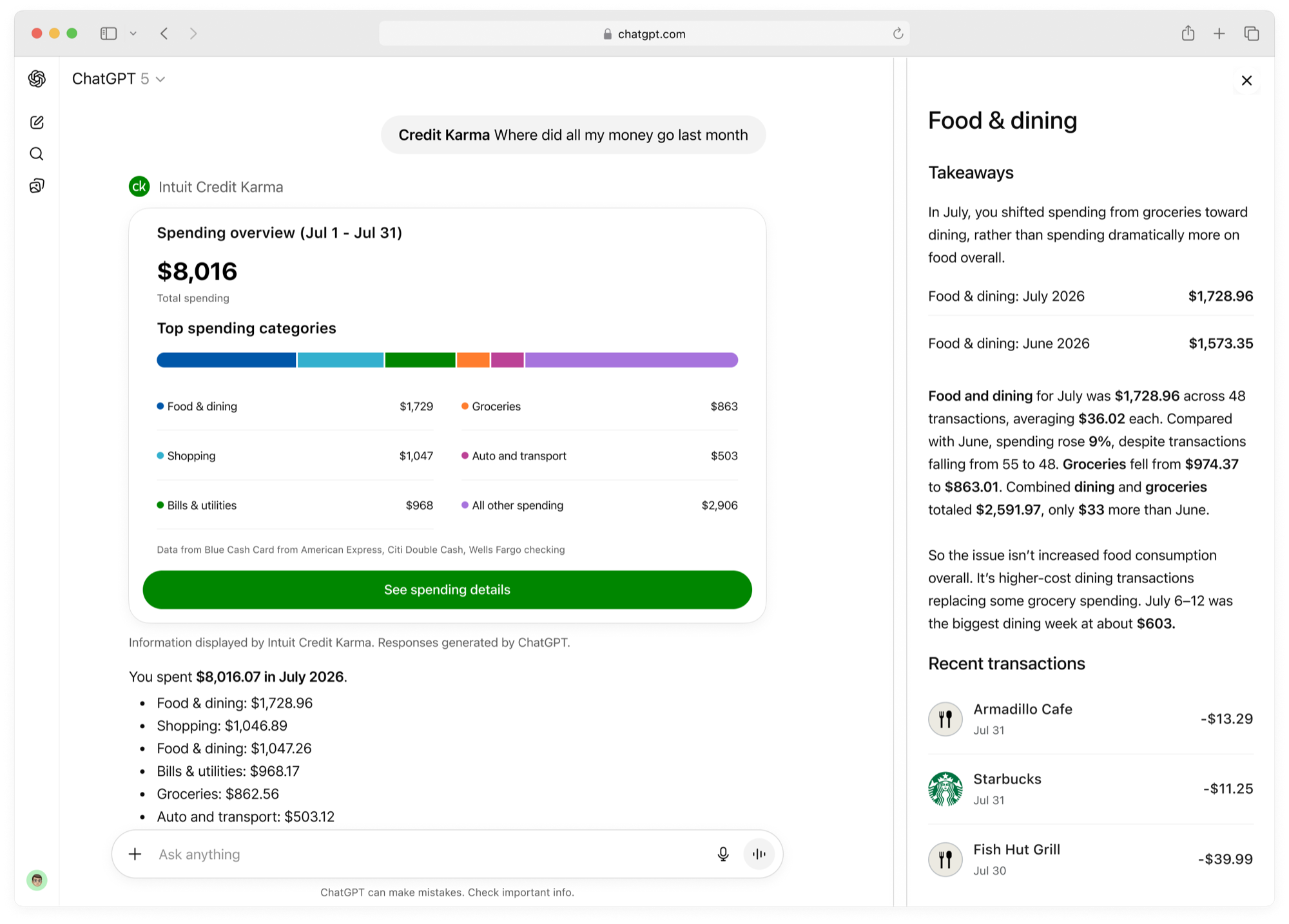Click the Fish Hut Grill fork and knife icon
The width and height of the screenshot is (1289, 924).
(945, 860)
